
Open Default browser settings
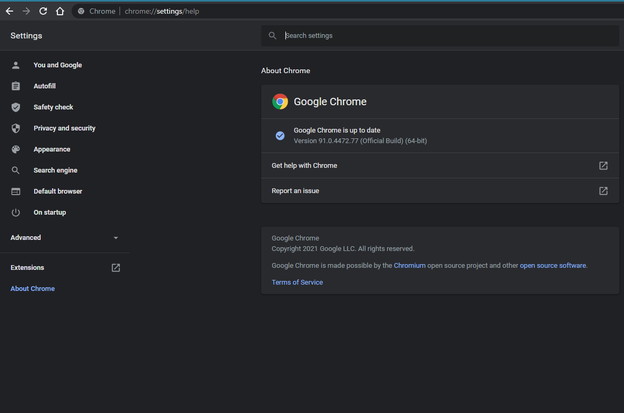(x=58, y=191)
